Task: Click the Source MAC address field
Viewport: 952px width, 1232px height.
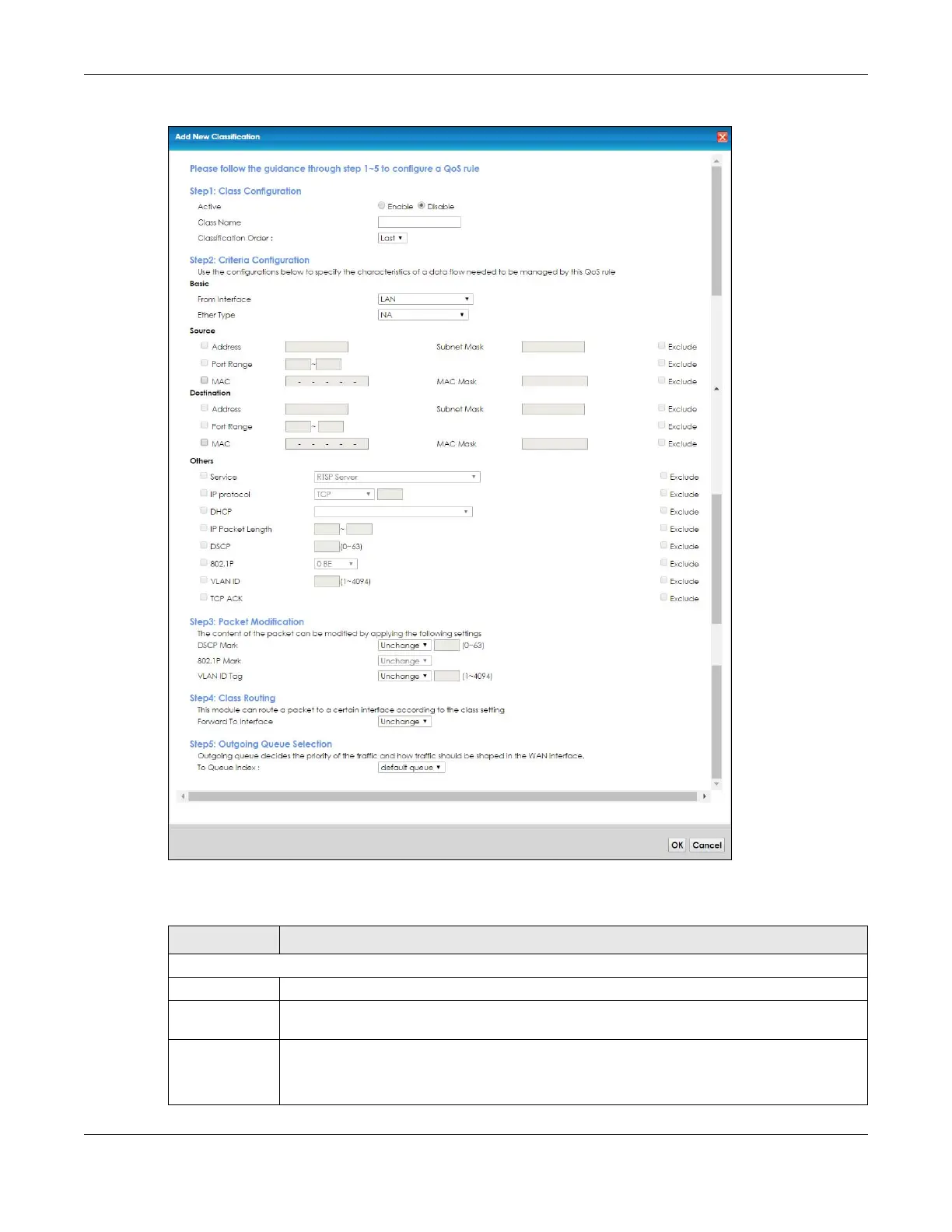Action: pyautogui.click(x=327, y=381)
